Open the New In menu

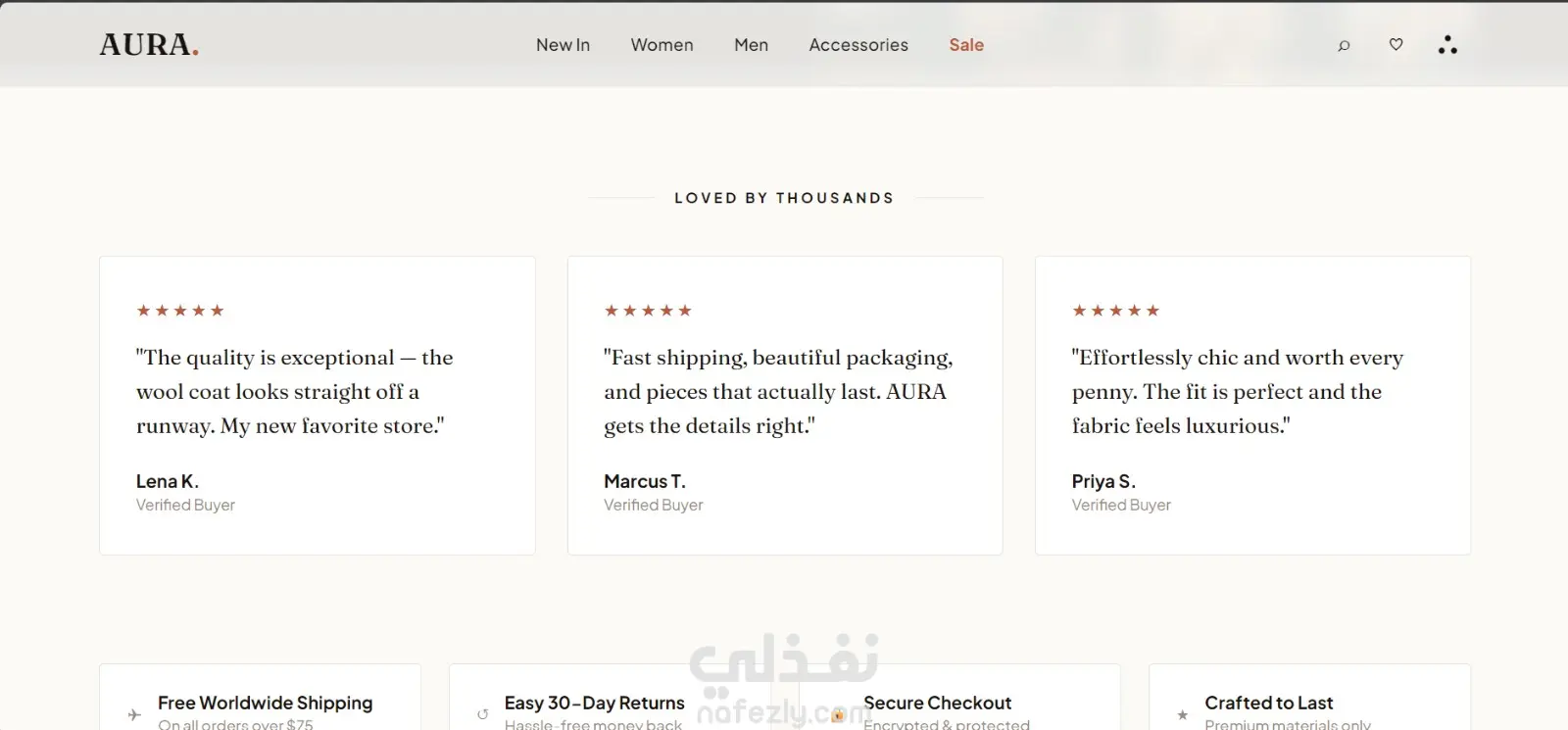tap(563, 45)
